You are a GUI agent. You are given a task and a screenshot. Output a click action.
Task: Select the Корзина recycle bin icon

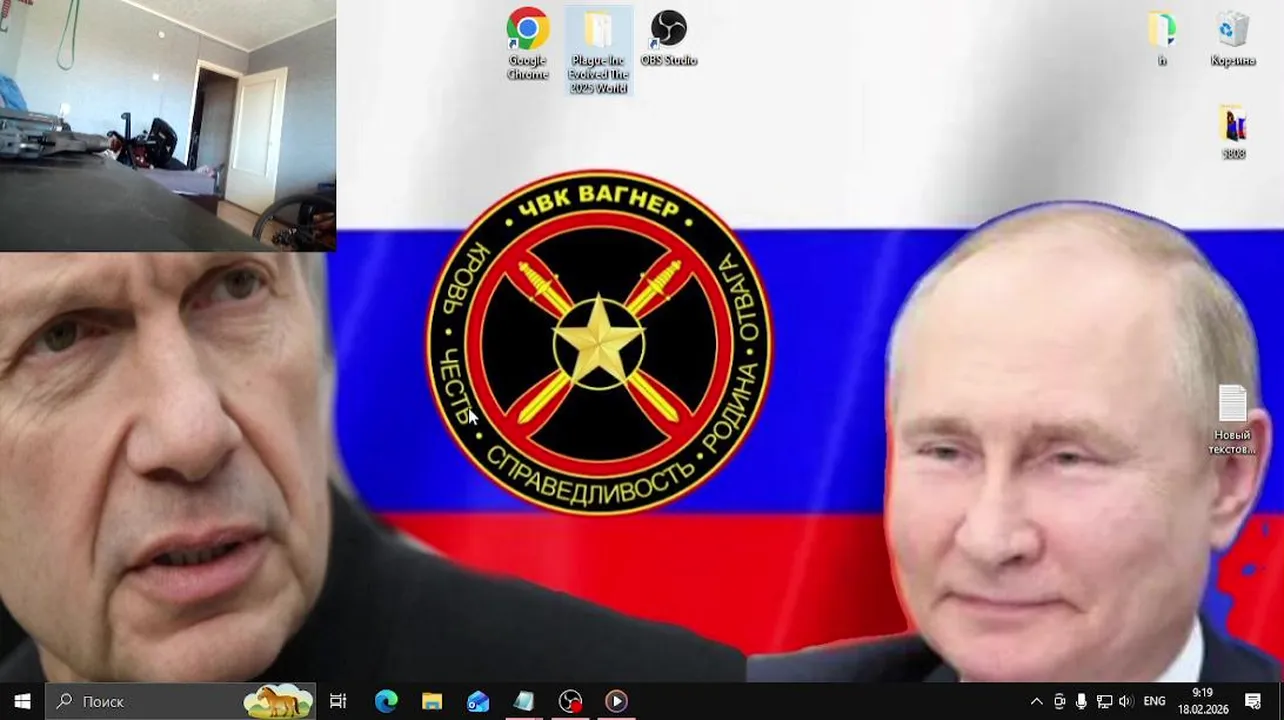[1233, 39]
